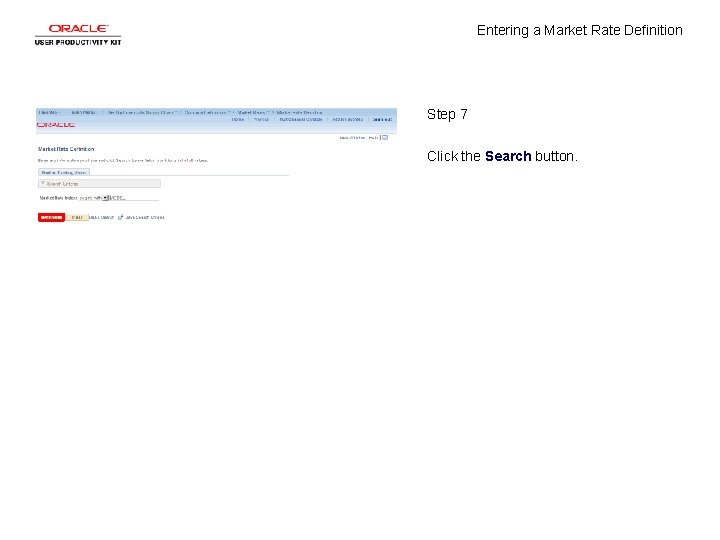720x540 pixels.
Task: Click the Sign out link
Action: 382,119
